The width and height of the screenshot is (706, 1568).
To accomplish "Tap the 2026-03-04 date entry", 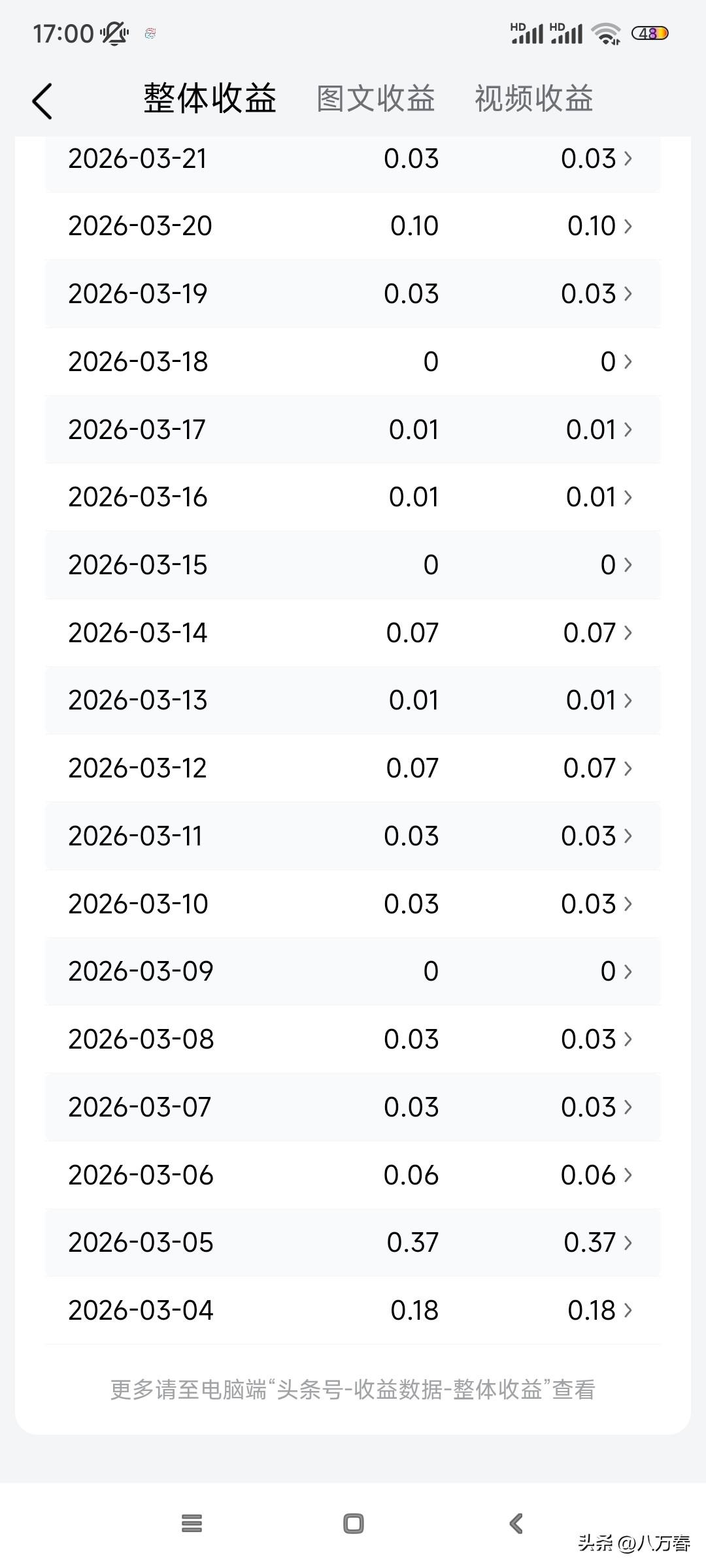I will 141,1310.
